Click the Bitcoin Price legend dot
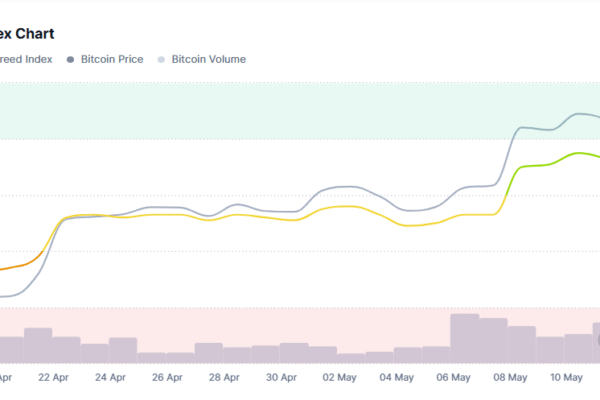Viewport: 600px width, 400px height. (x=70, y=60)
